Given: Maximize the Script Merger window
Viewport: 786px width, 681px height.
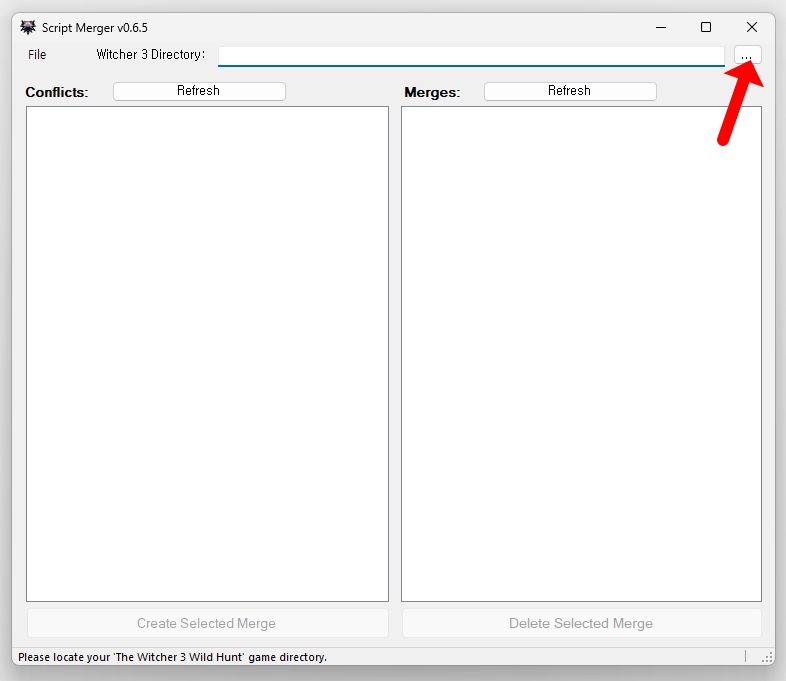Looking at the screenshot, I should 706,27.
